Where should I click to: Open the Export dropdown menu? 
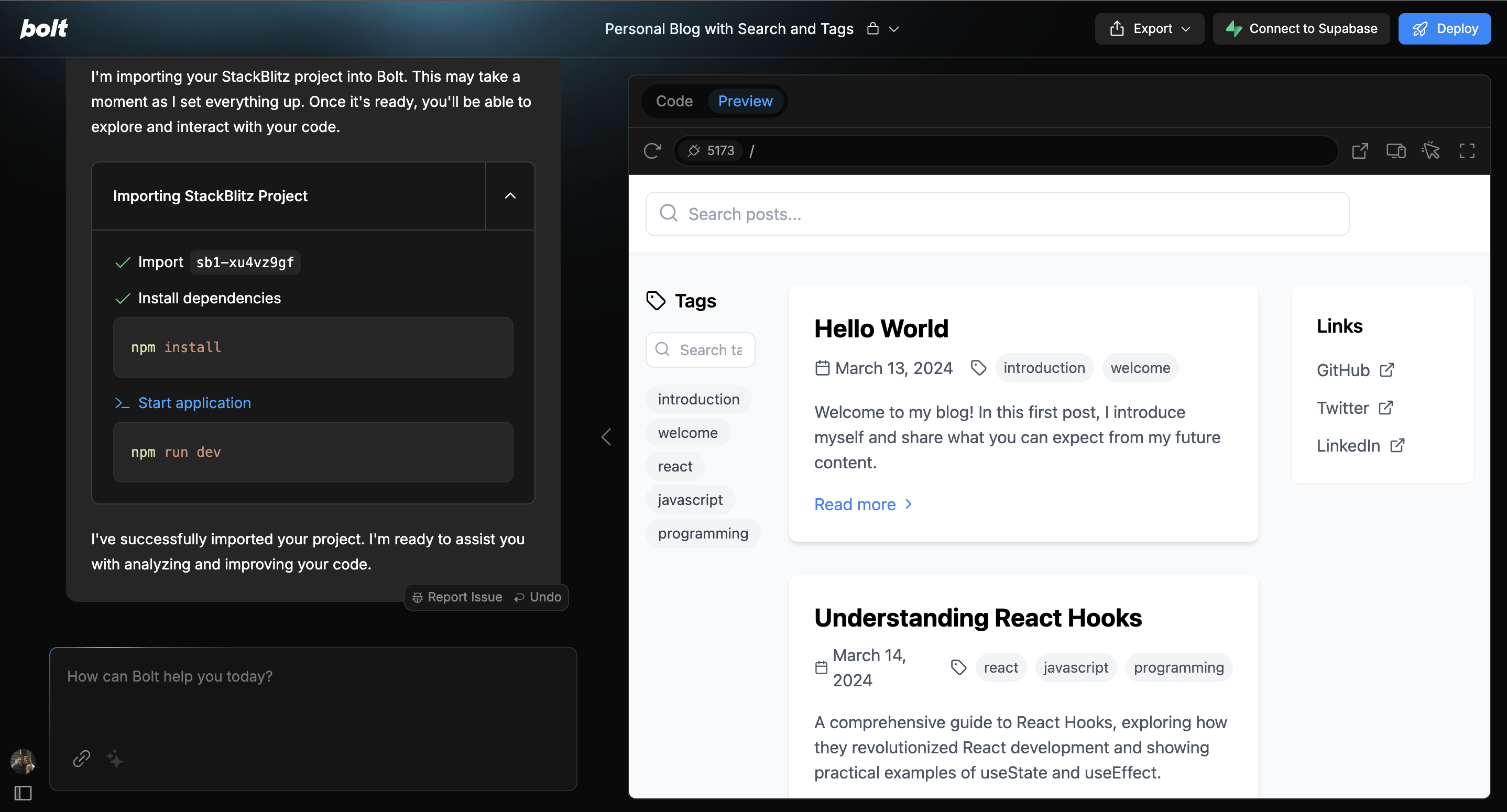(1149, 29)
